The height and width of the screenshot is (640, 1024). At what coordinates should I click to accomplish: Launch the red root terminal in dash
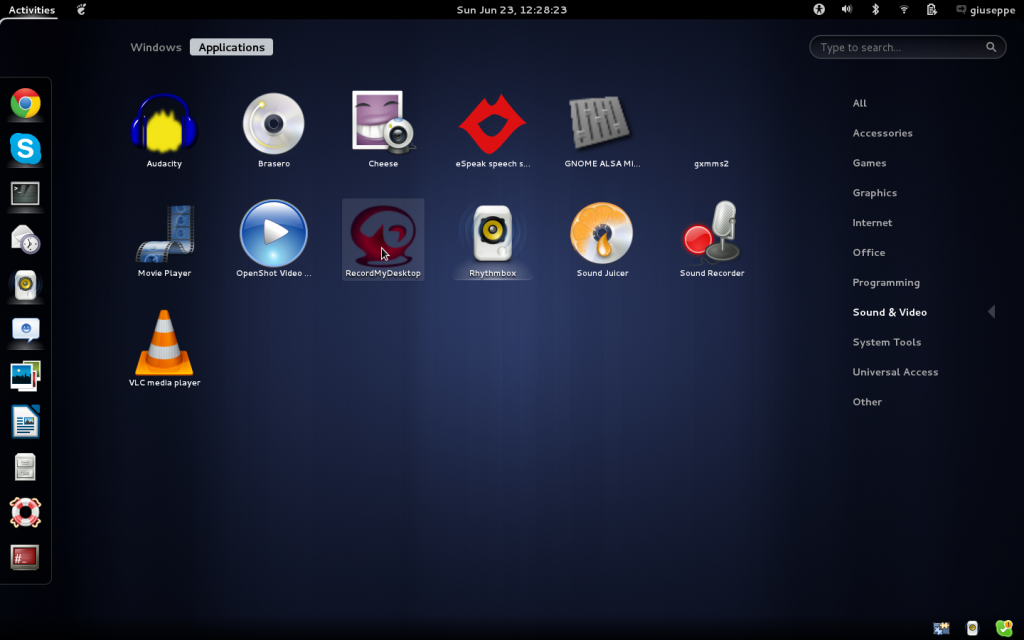[25, 558]
